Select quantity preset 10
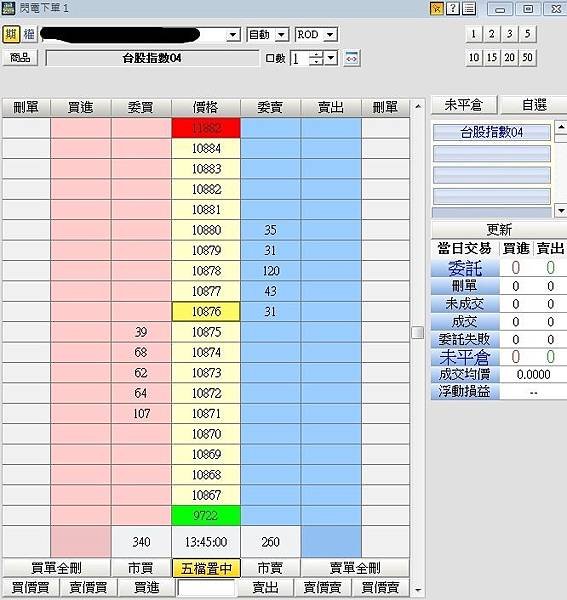 (x=474, y=58)
